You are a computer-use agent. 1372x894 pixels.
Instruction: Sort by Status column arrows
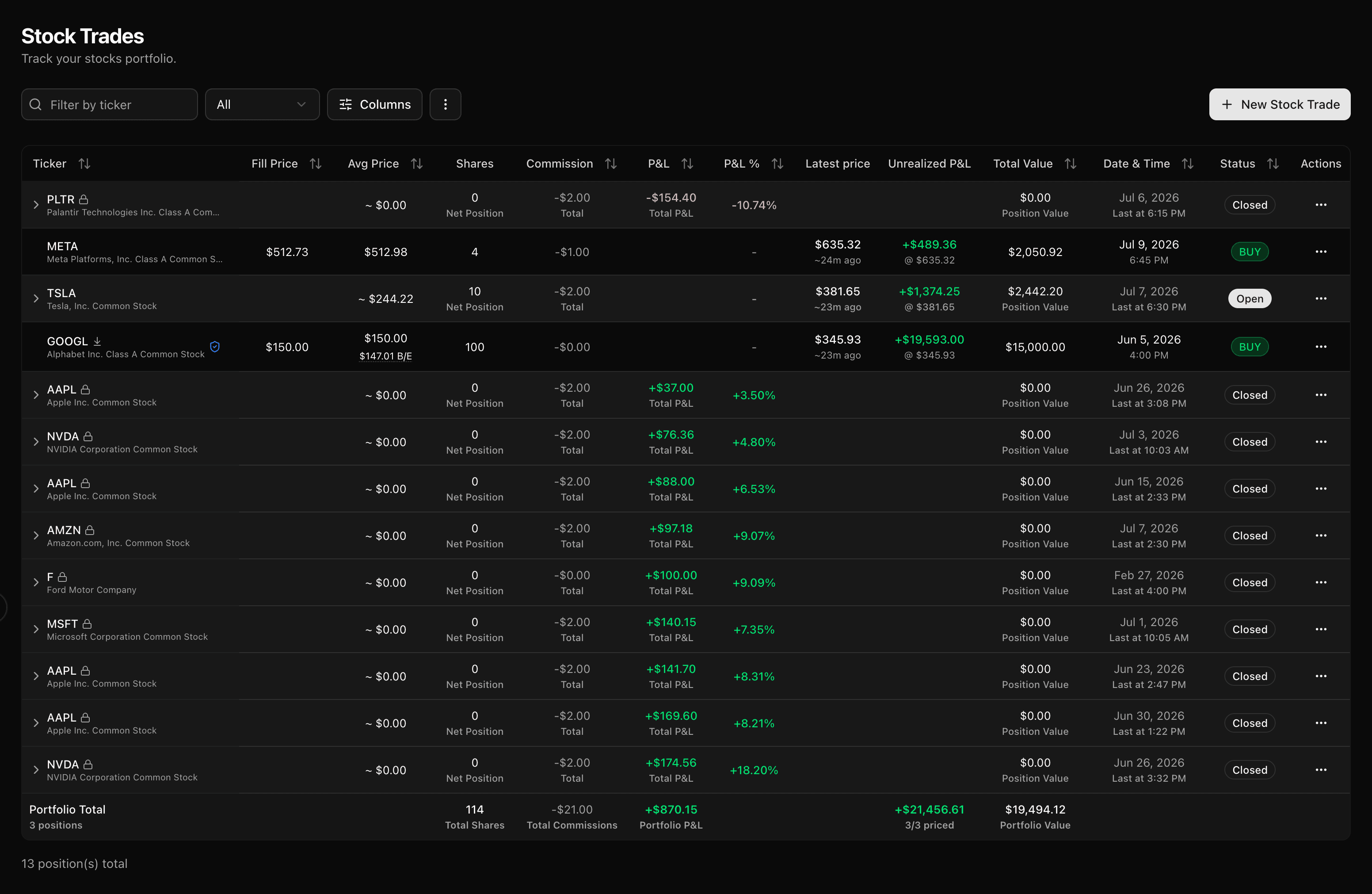pos(1273,164)
